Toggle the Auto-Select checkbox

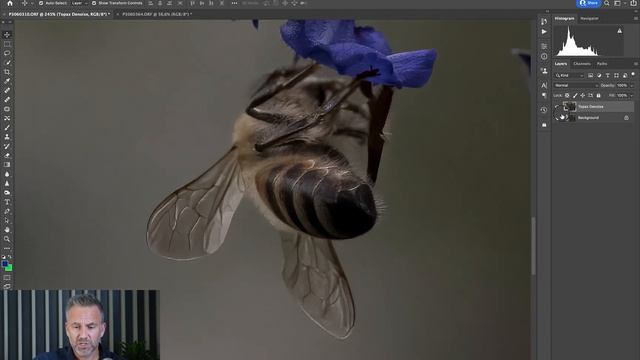pos(41,3)
